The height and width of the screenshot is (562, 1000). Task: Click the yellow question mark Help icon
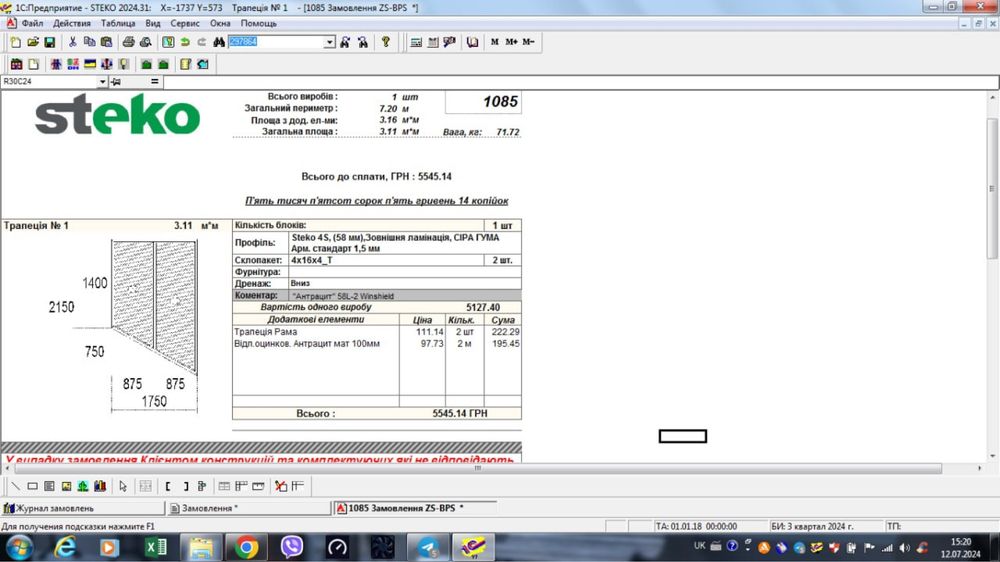386,42
